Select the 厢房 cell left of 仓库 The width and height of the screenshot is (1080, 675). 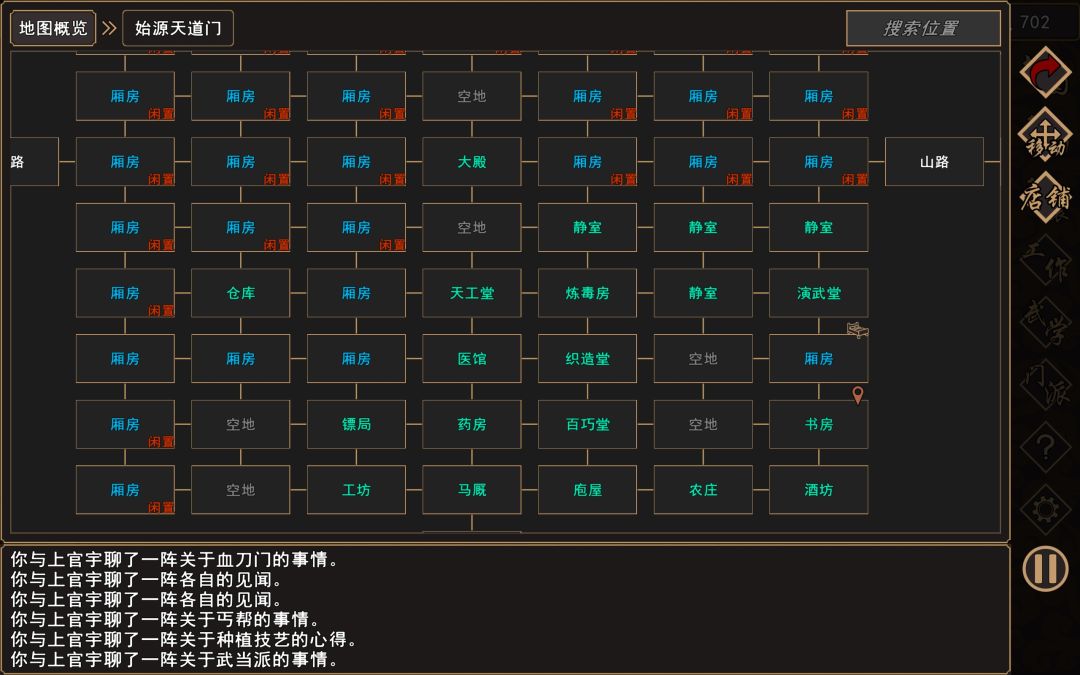coord(125,293)
